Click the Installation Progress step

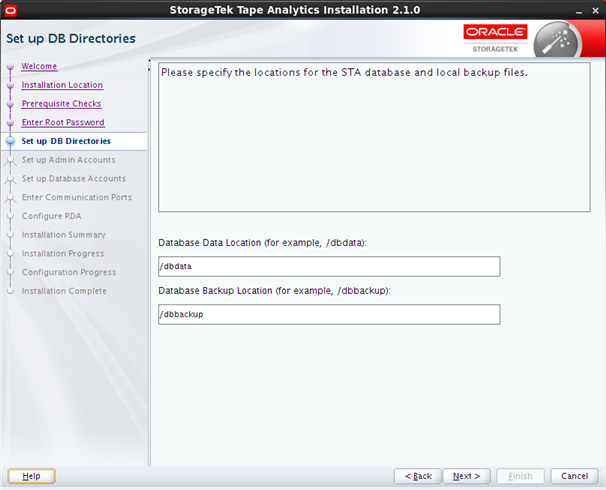(63, 254)
